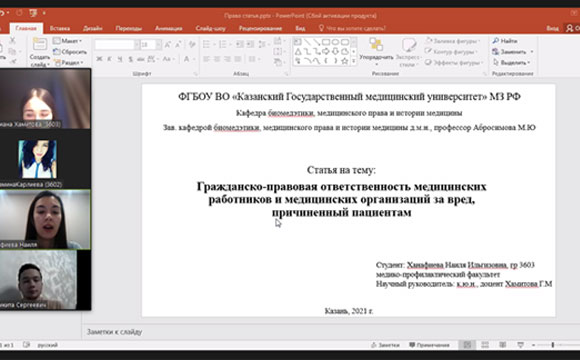580x360 pixels.
Task: Toggle strikethrough abc formatting
Action: 141,59
